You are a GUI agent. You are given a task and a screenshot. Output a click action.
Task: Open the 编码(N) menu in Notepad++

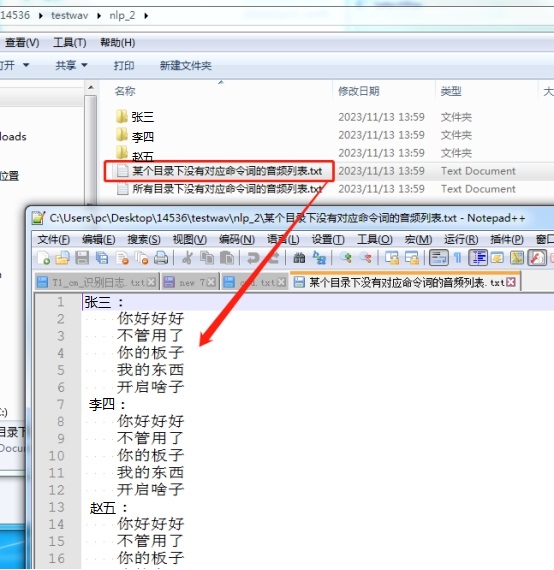coord(237,240)
